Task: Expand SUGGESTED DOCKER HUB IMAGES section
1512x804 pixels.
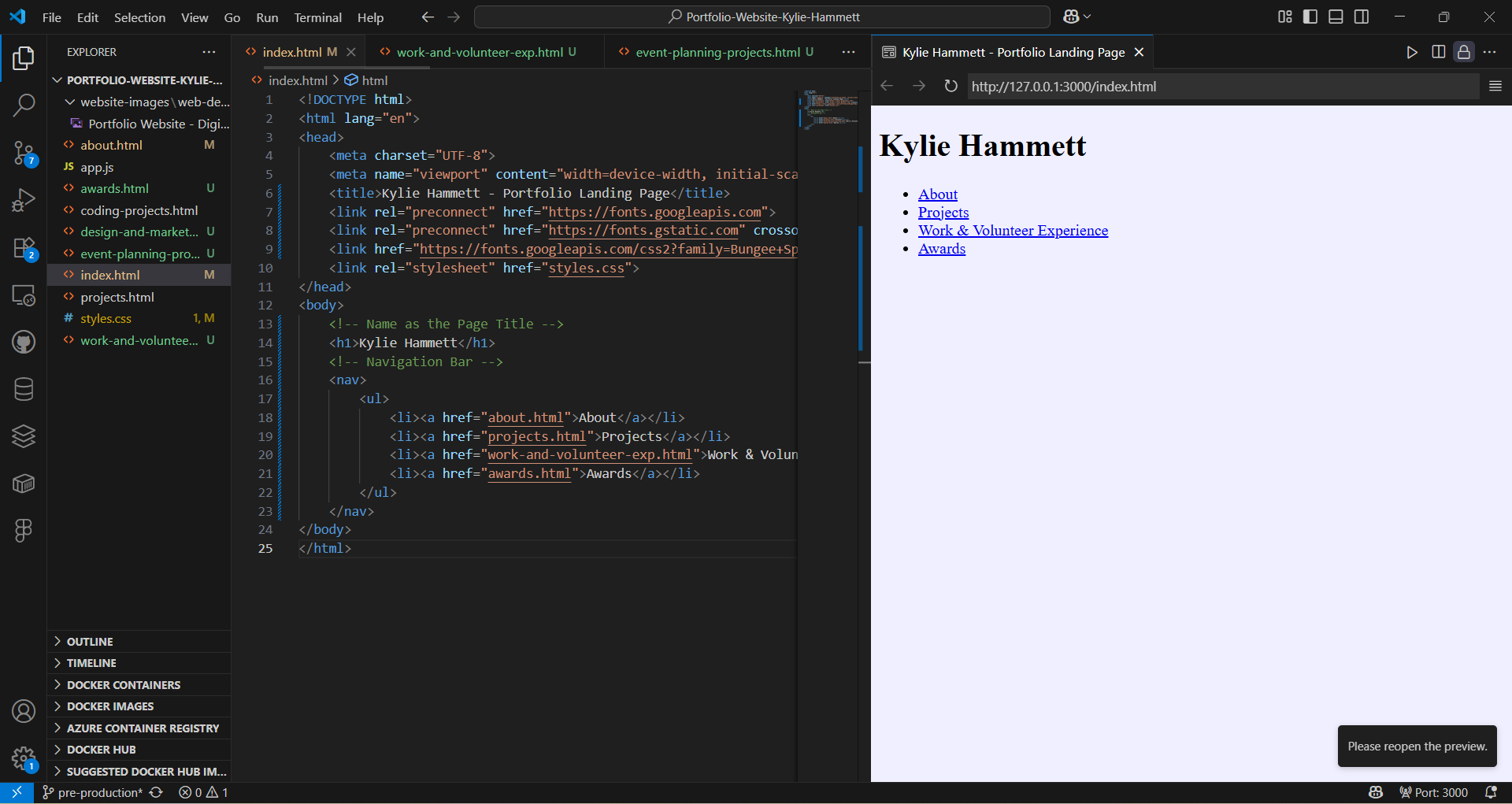Action: point(139,772)
